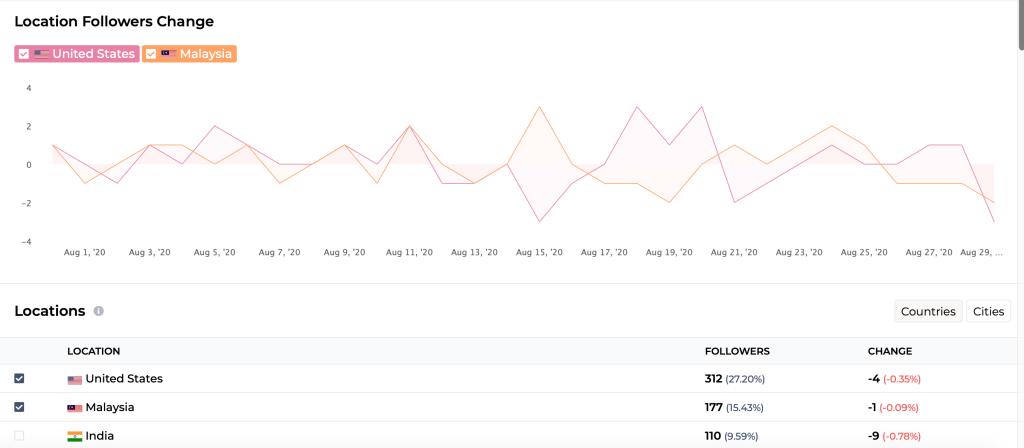Image resolution: width=1024 pixels, height=448 pixels.
Task: Click the Malaysia flag in table row
Action: click(x=74, y=408)
